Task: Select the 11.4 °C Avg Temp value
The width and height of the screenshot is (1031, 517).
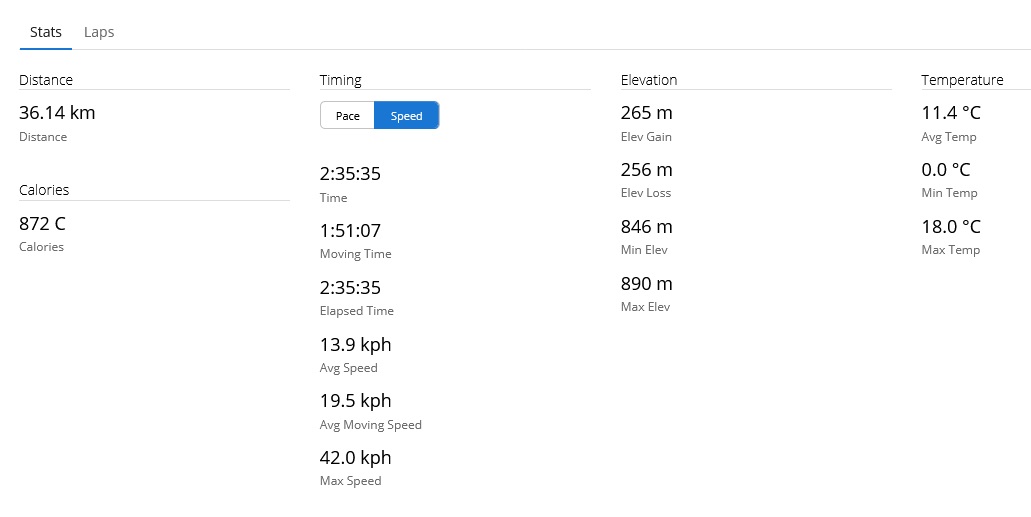Action: coord(950,113)
